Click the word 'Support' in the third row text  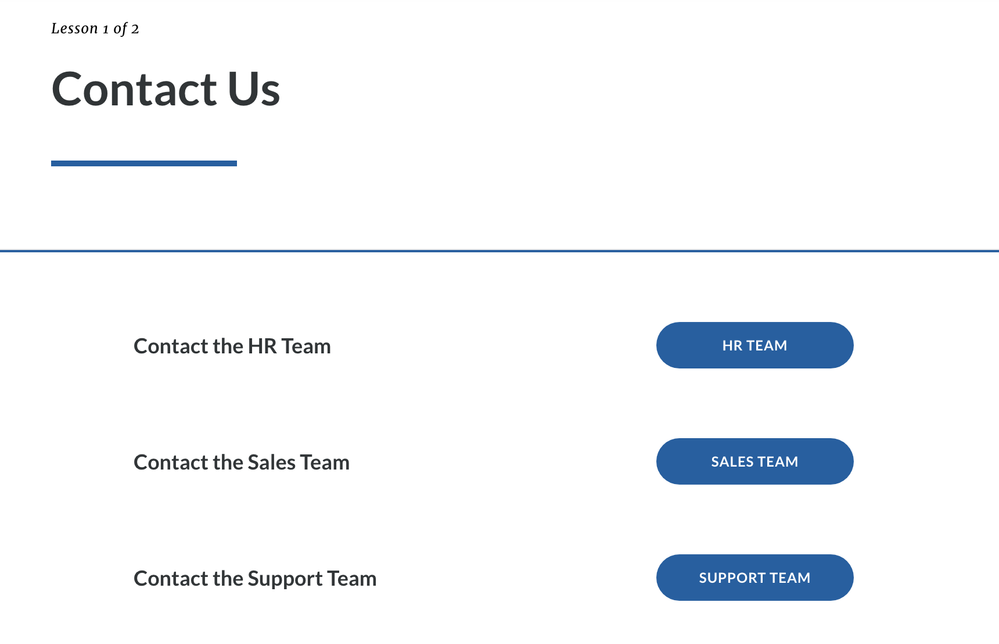pos(286,579)
